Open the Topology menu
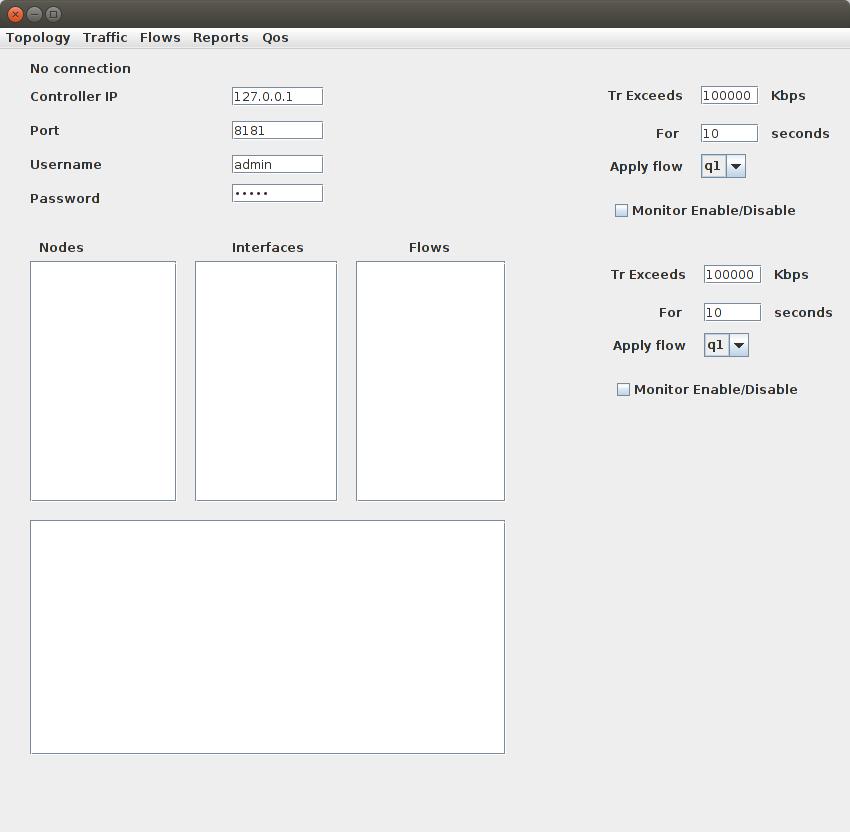 click(x=38, y=37)
